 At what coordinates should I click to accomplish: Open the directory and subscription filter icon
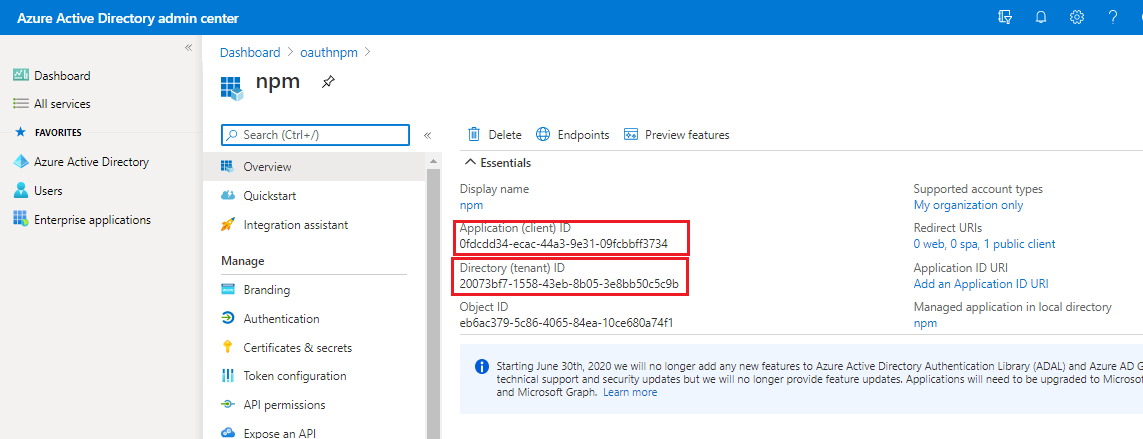coord(1005,17)
